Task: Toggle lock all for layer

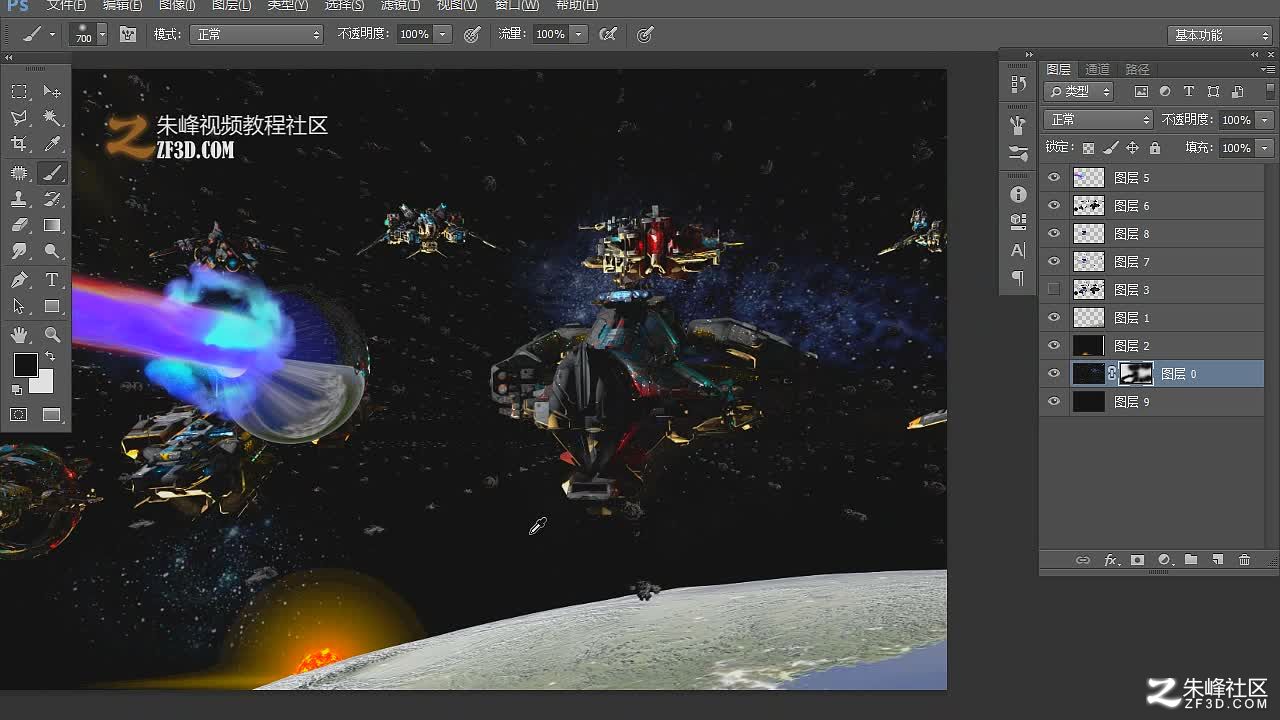Action: 1155,148
